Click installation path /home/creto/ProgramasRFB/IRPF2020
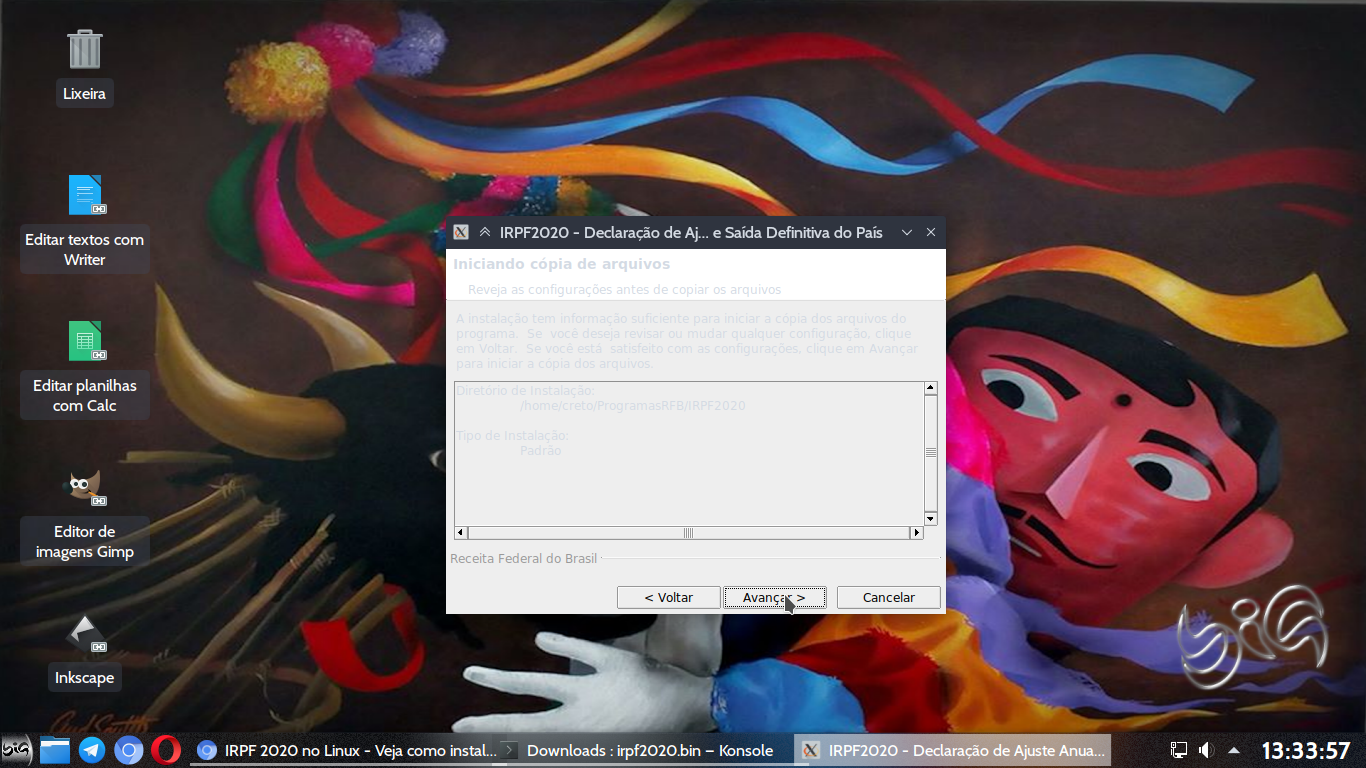The width and height of the screenshot is (1366, 768). [632, 406]
